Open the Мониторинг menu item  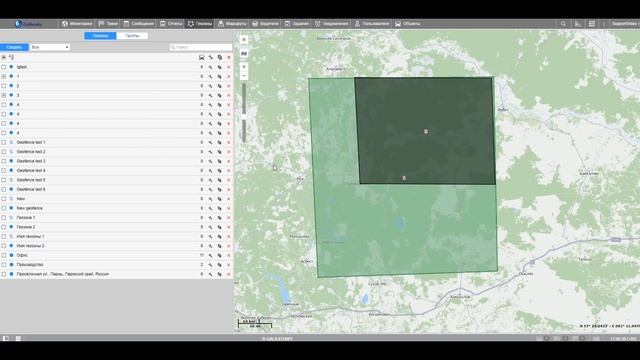point(77,24)
